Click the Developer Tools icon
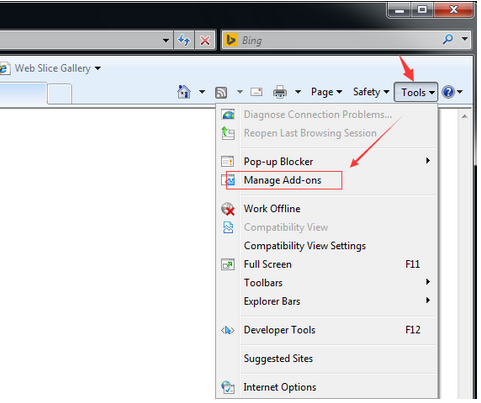481x403 pixels. [228, 330]
